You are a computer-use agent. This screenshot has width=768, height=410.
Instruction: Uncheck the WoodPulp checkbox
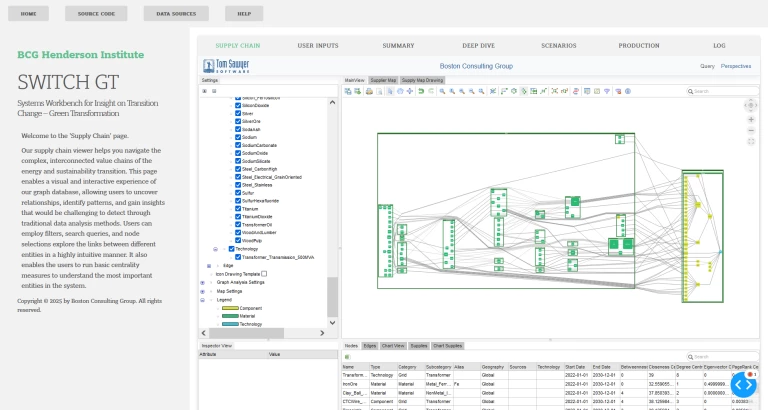[x=236, y=241]
